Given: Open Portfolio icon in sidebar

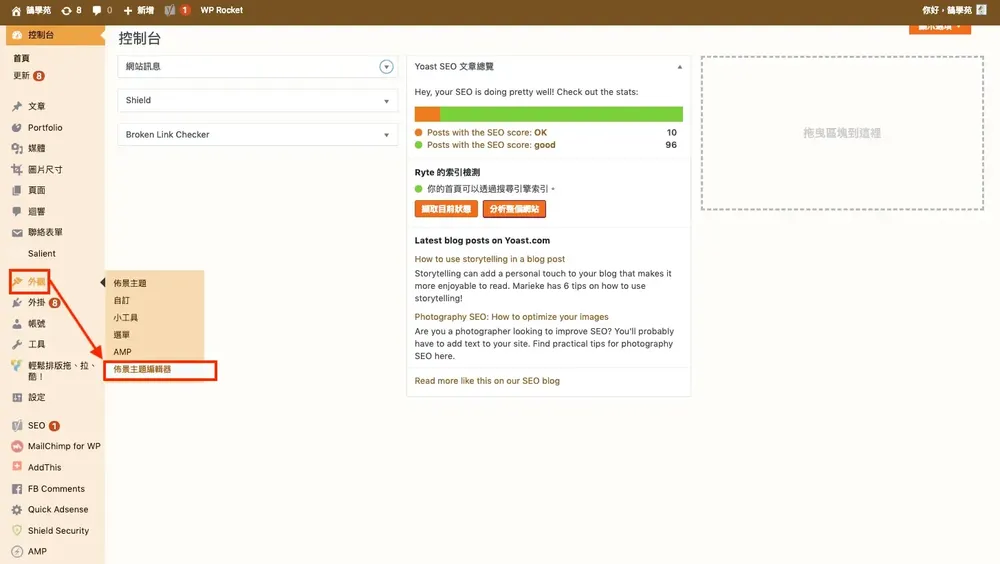Looking at the screenshot, I should coord(17,128).
